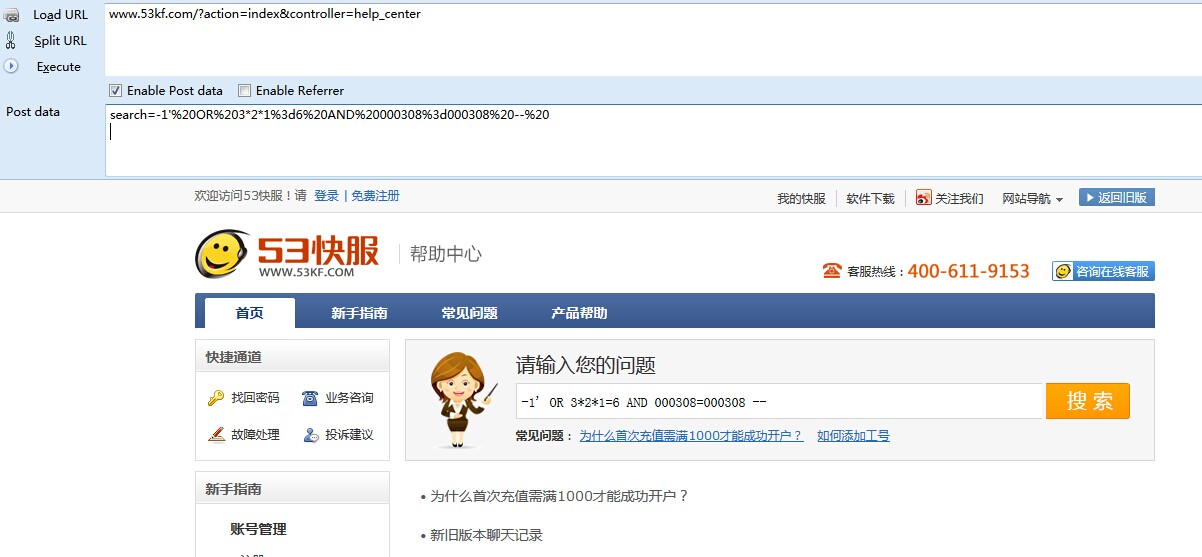Switch to 新手指南 tab

pyautogui.click(x=359, y=313)
